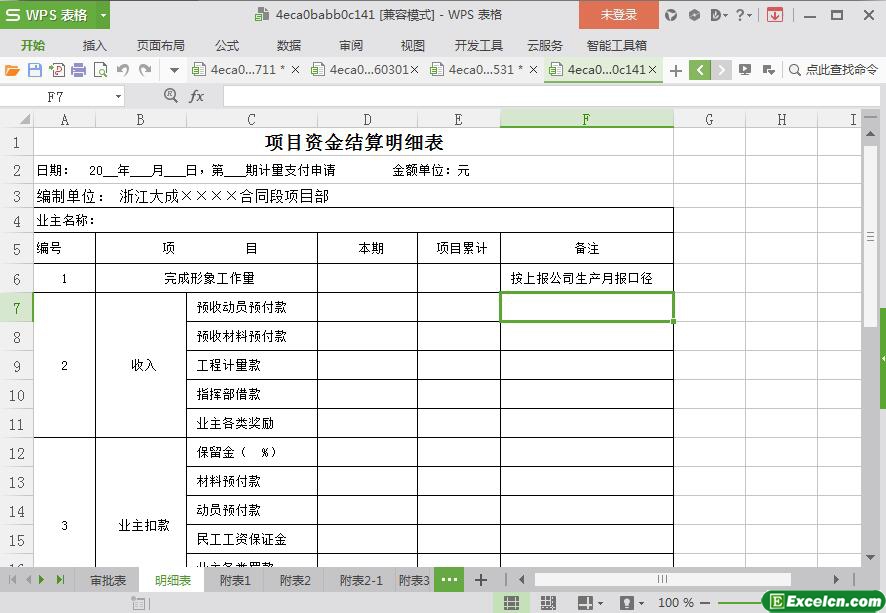Open the 公式 ribbon tab

pyautogui.click(x=227, y=46)
